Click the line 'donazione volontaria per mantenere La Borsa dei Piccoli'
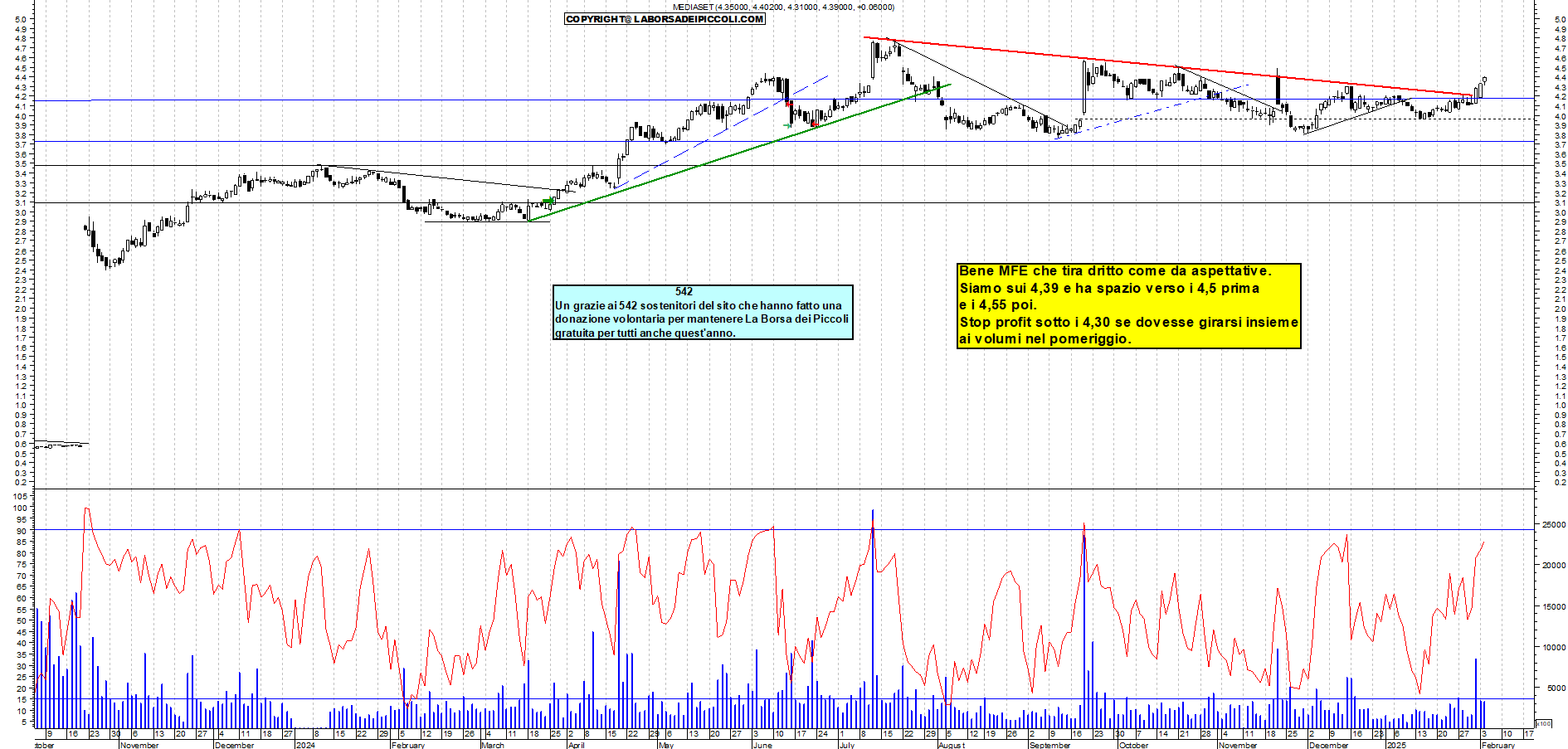 pyautogui.click(x=702, y=319)
